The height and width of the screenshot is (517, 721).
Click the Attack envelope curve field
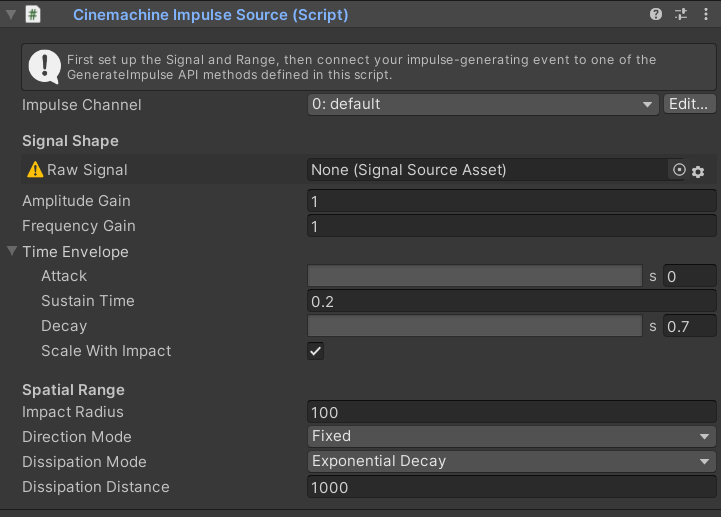(x=474, y=276)
